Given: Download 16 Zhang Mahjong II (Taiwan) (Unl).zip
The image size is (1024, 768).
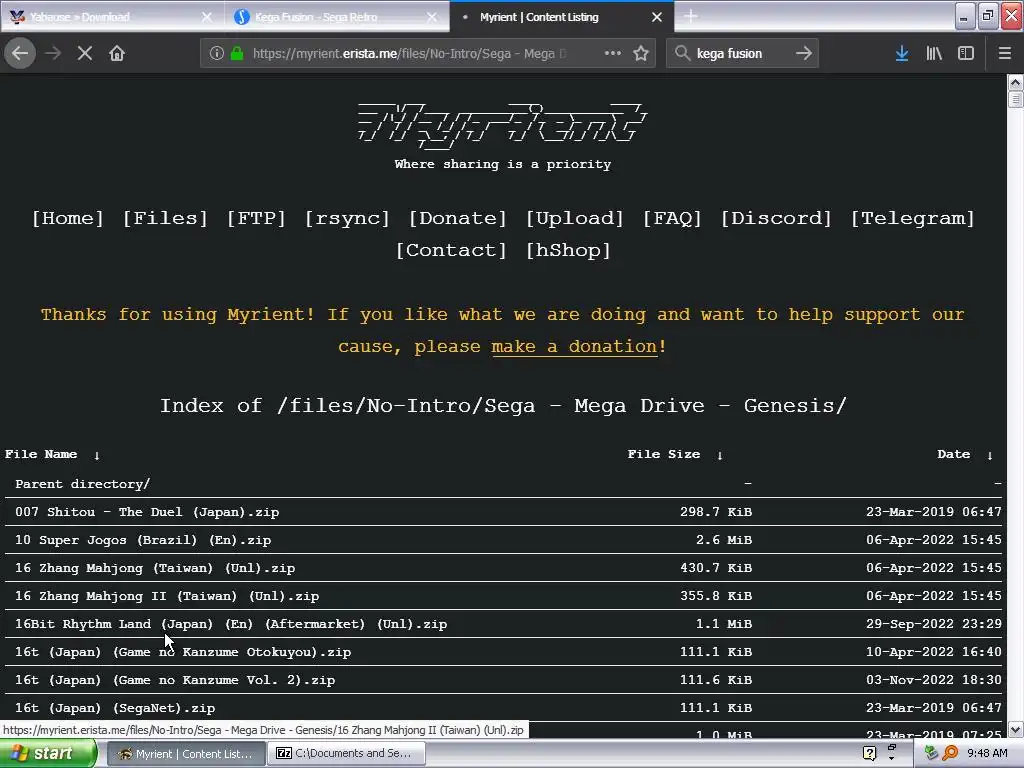Looking at the screenshot, I should (167, 596).
